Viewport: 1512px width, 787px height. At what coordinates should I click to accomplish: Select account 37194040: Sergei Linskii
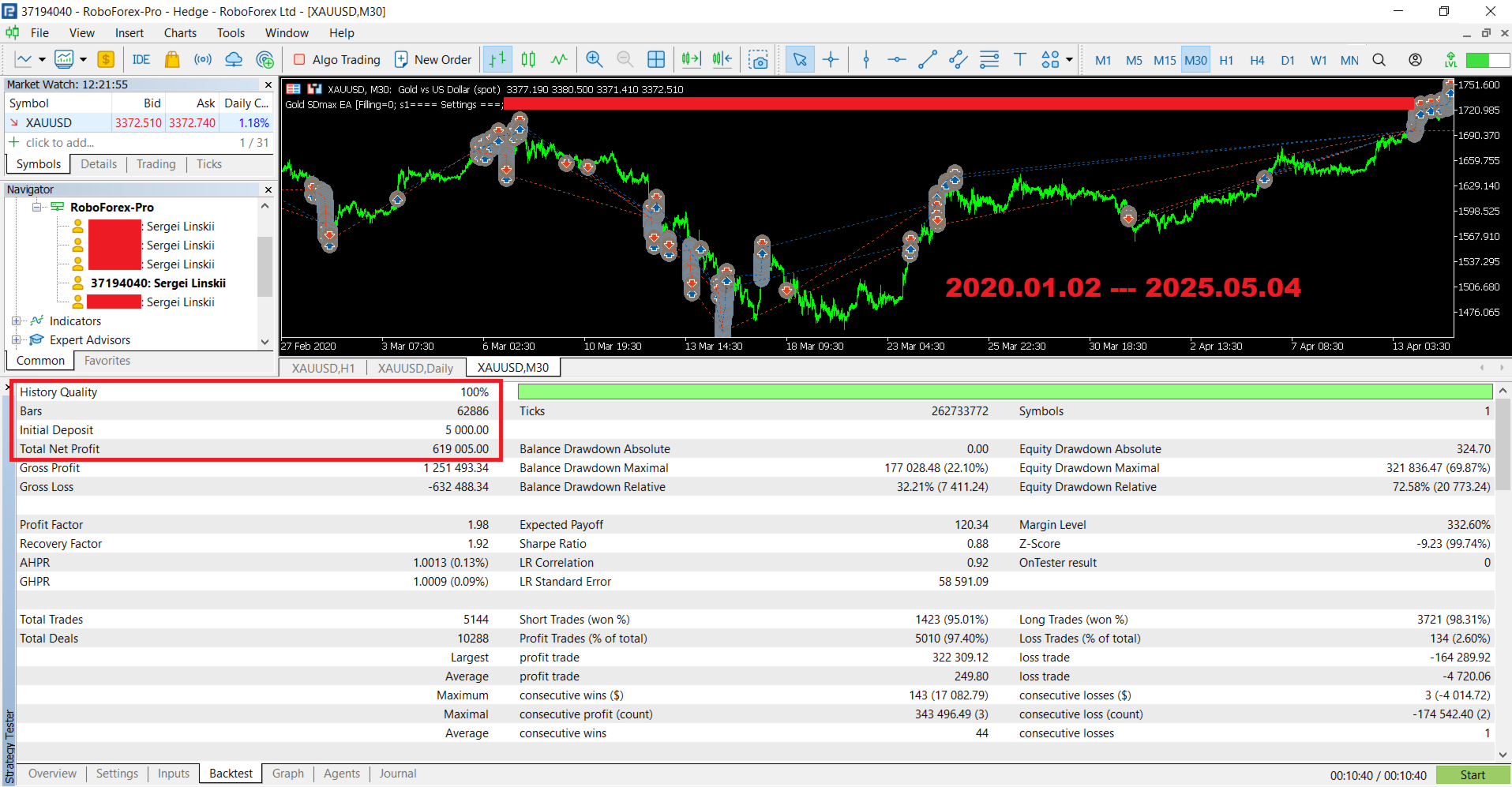tap(158, 283)
